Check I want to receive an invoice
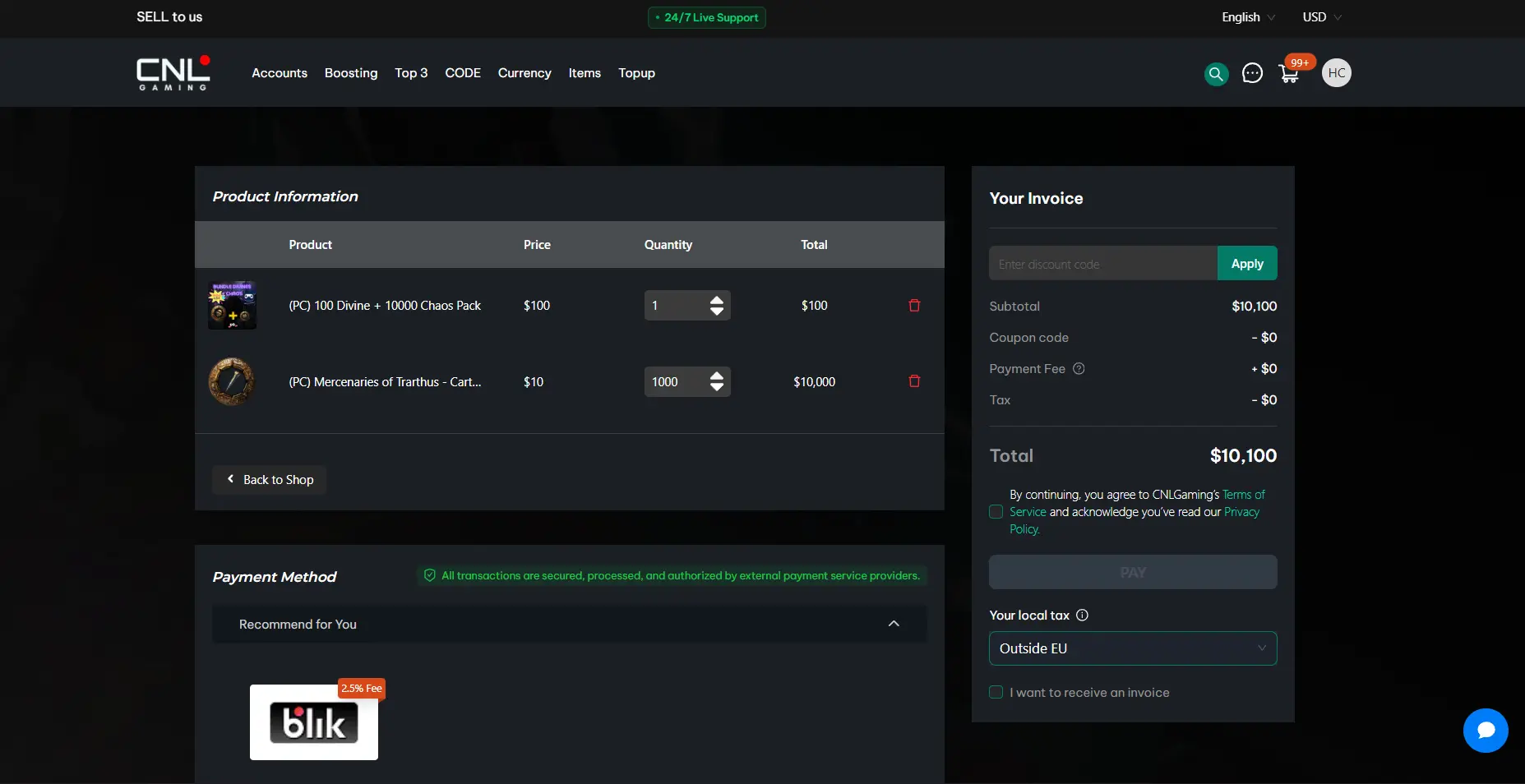 [x=996, y=693]
